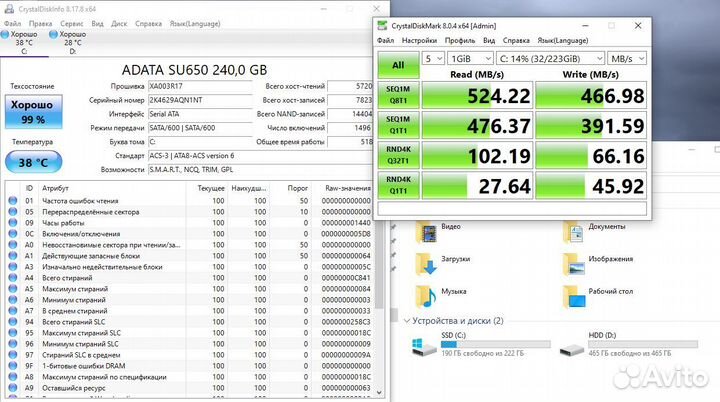Open Профиль menu in CrystalDiskMark
Screen dimensions: 720x402
coord(460,40)
